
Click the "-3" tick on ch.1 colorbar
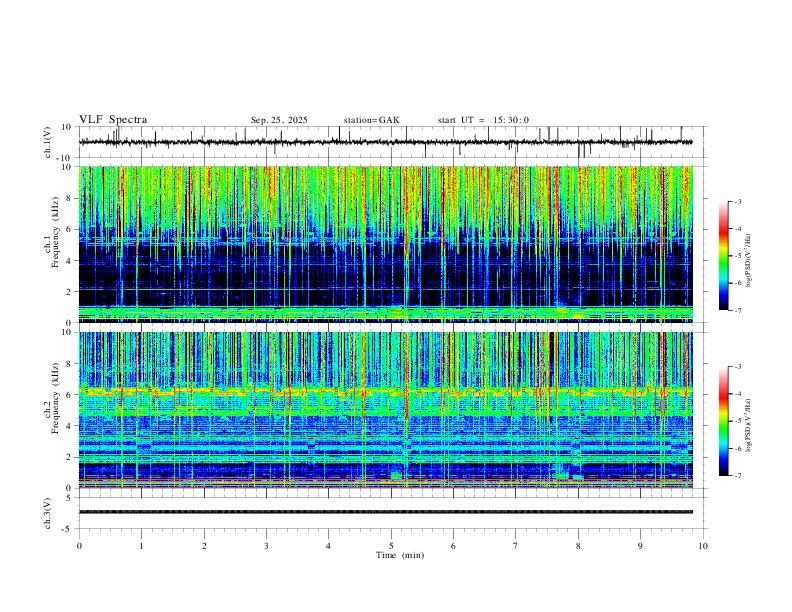pyautogui.click(x=737, y=201)
